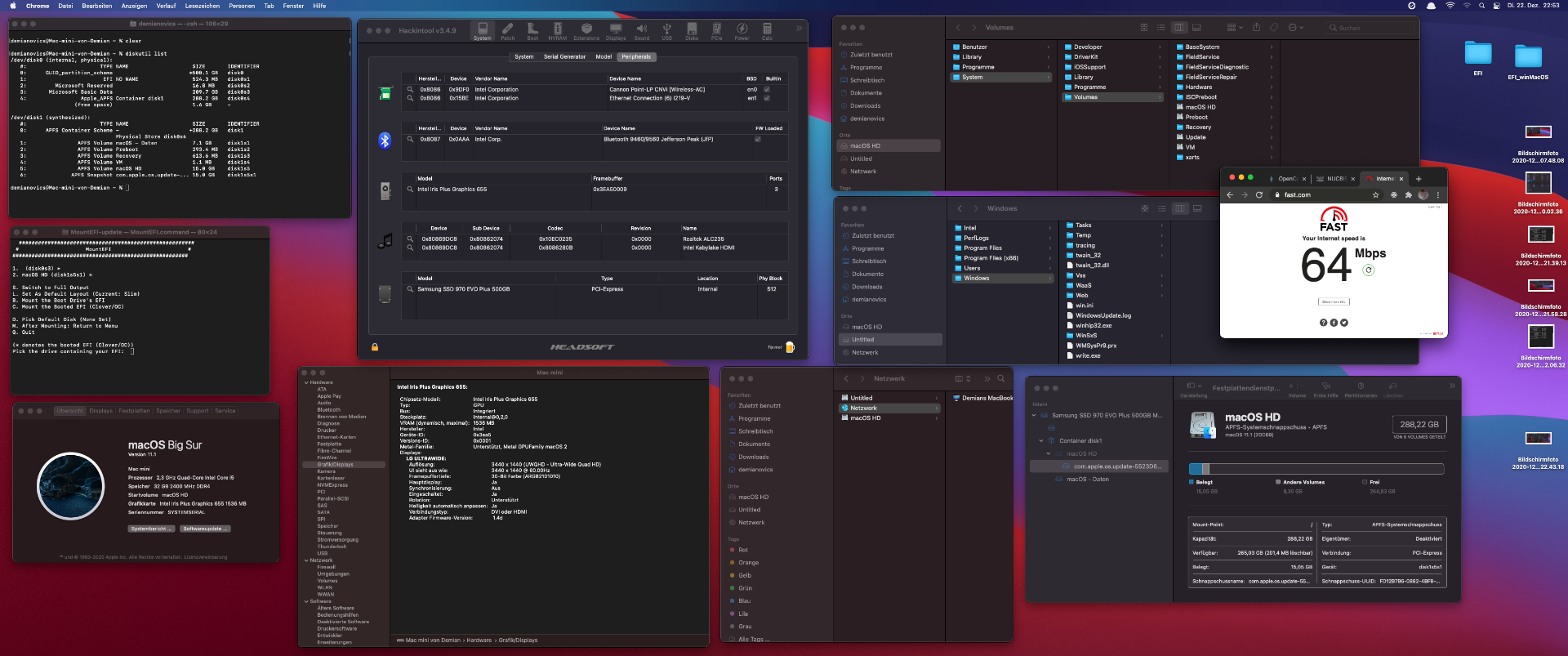Click the disk usage bar in Disk Utility
Screen dimensions: 1568x656
(1316, 469)
